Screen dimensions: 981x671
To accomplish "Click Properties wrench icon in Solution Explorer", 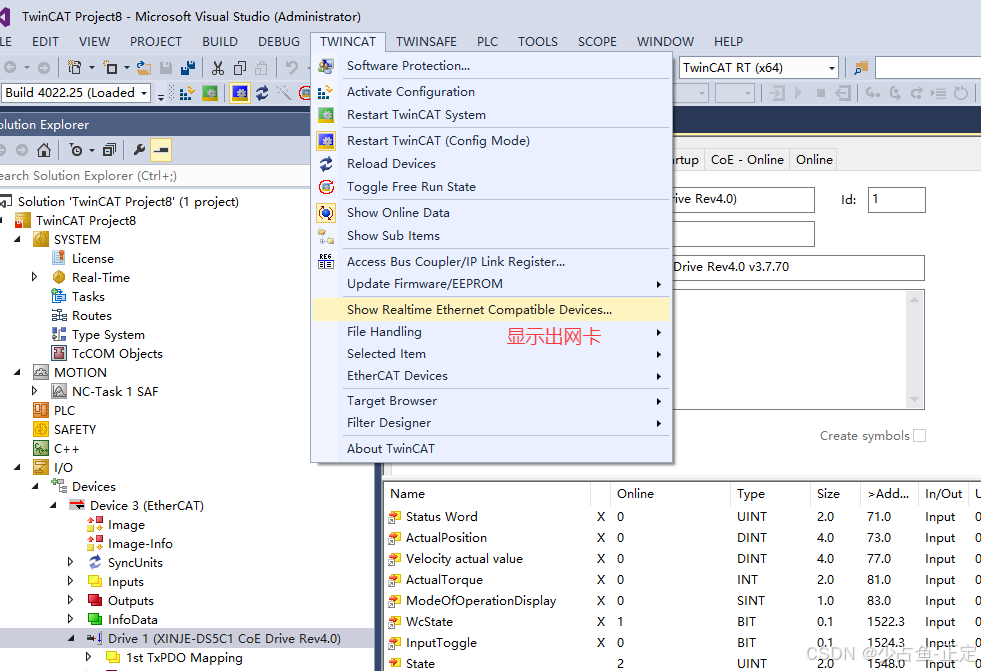I will [139, 150].
